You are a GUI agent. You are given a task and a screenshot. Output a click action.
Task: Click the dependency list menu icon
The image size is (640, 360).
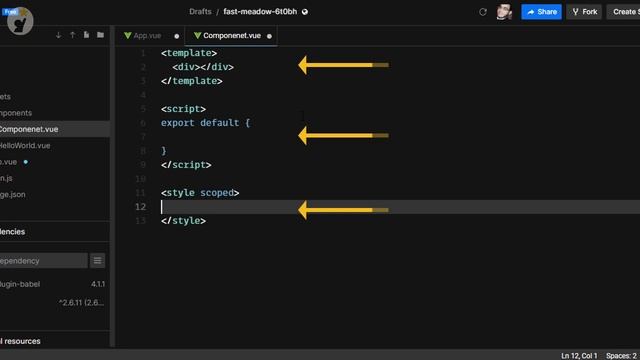pyautogui.click(x=97, y=260)
